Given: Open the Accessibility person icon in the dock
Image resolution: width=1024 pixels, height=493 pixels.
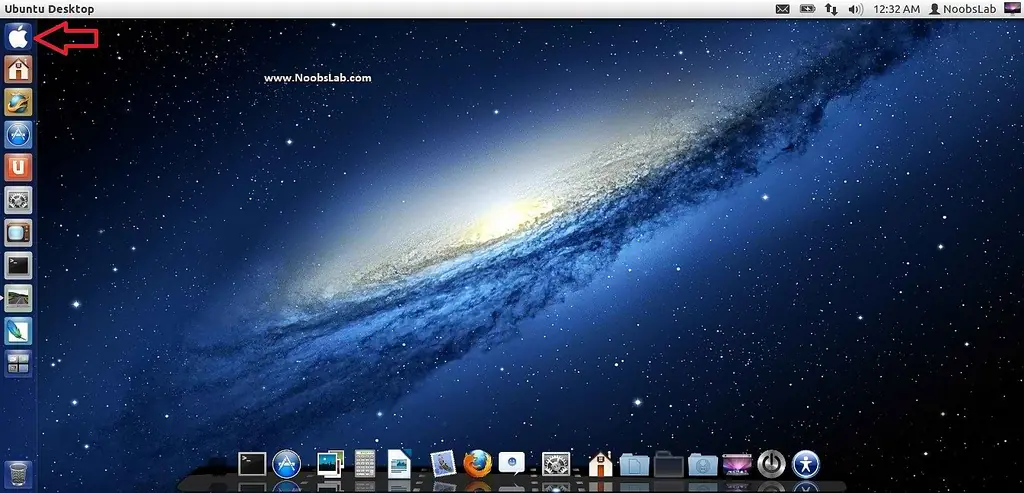Looking at the screenshot, I should point(806,464).
